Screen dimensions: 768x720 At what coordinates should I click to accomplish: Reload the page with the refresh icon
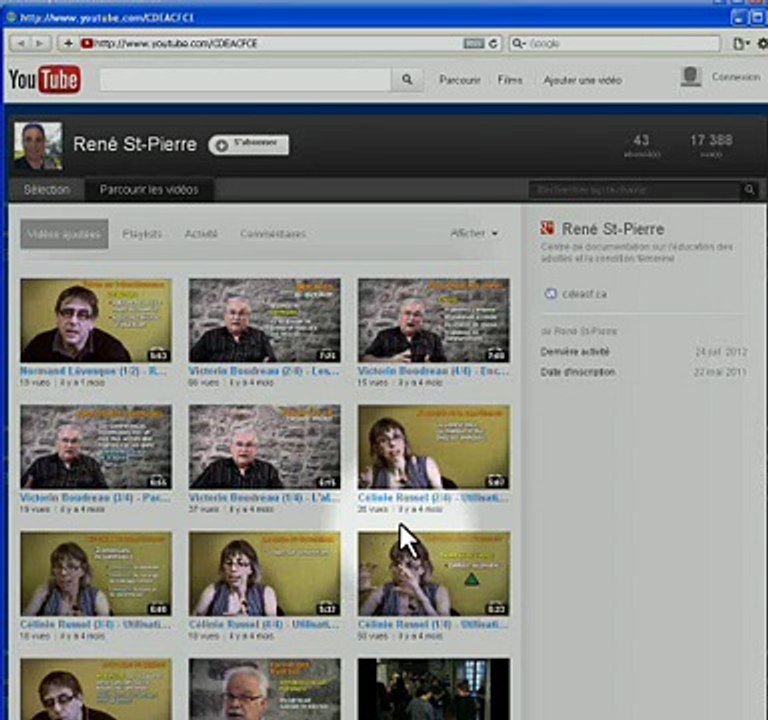(494, 43)
